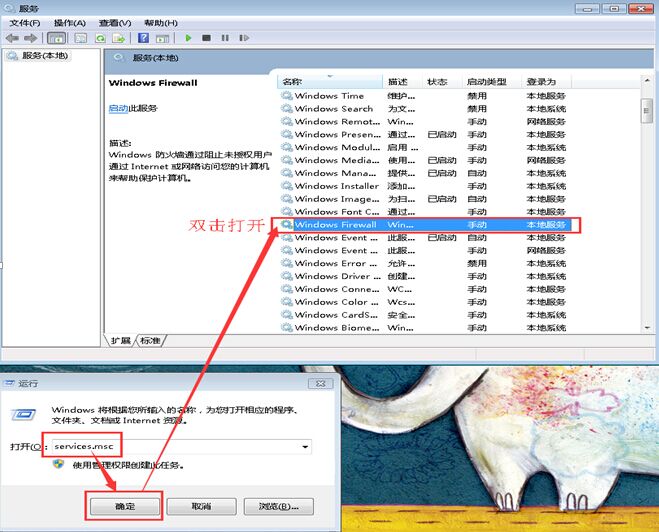Close the 运行 dialog
The width and height of the screenshot is (659, 532).
pyautogui.click(x=320, y=383)
